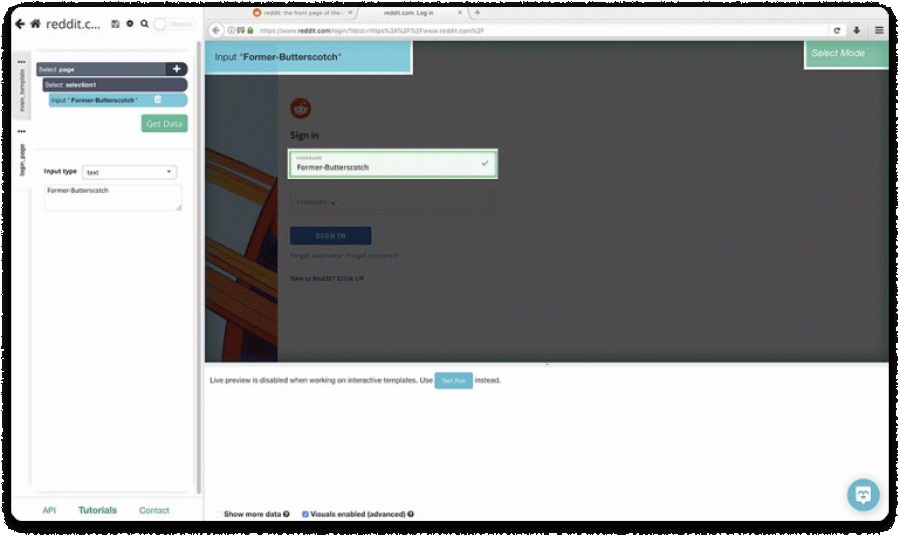The height and width of the screenshot is (537, 900).
Task: Open the Contact link
Action: tap(154, 510)
